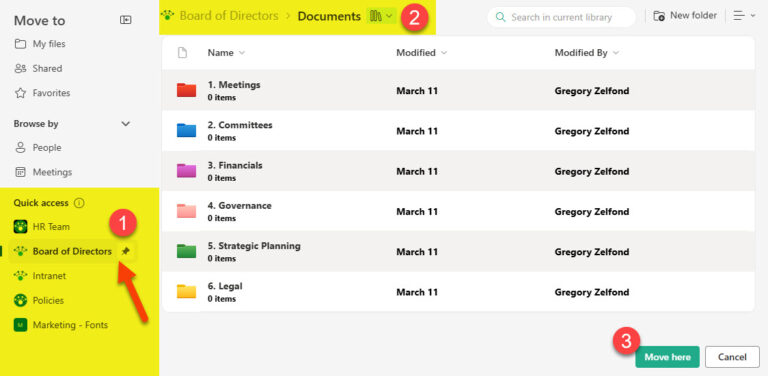Sort by the Modified By column header
The width and height of the screenshot is (768, 376).
[x=586, y=53]
